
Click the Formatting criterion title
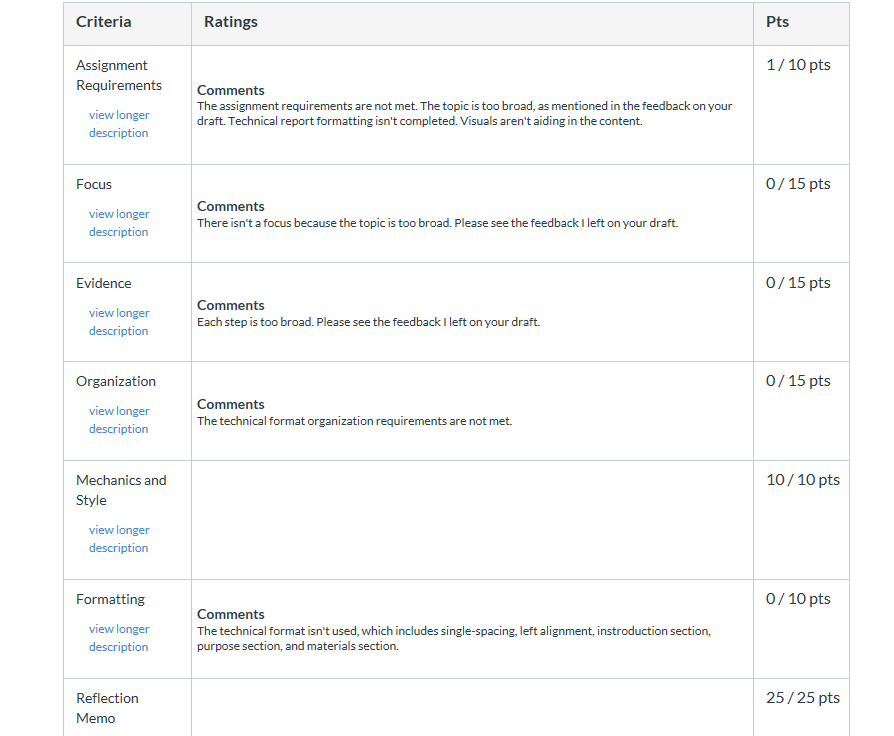coord(111,599)
